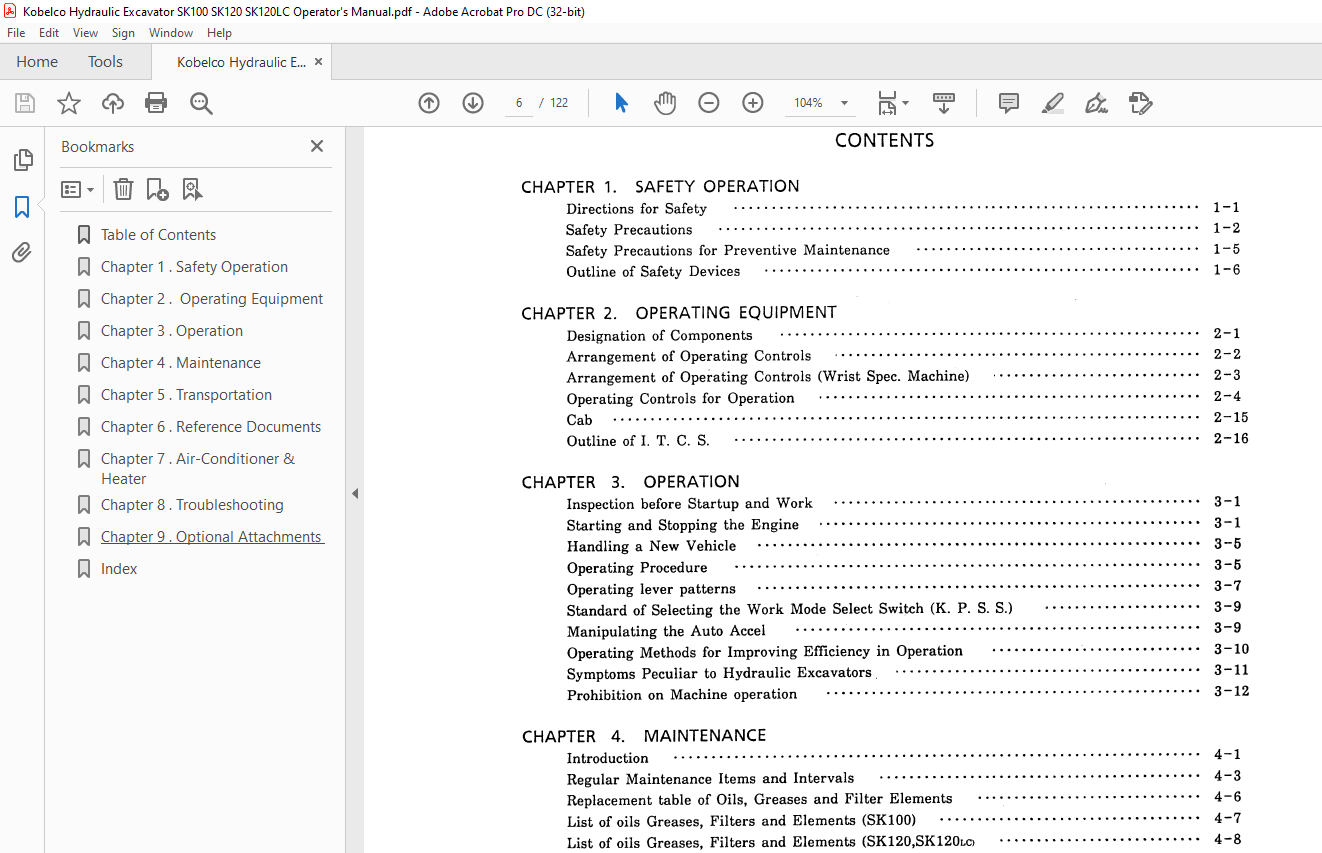Delete selected bookmark with the trash icon
The height and width of the screenshot is (853, 1322).
(x=123, y=189)
